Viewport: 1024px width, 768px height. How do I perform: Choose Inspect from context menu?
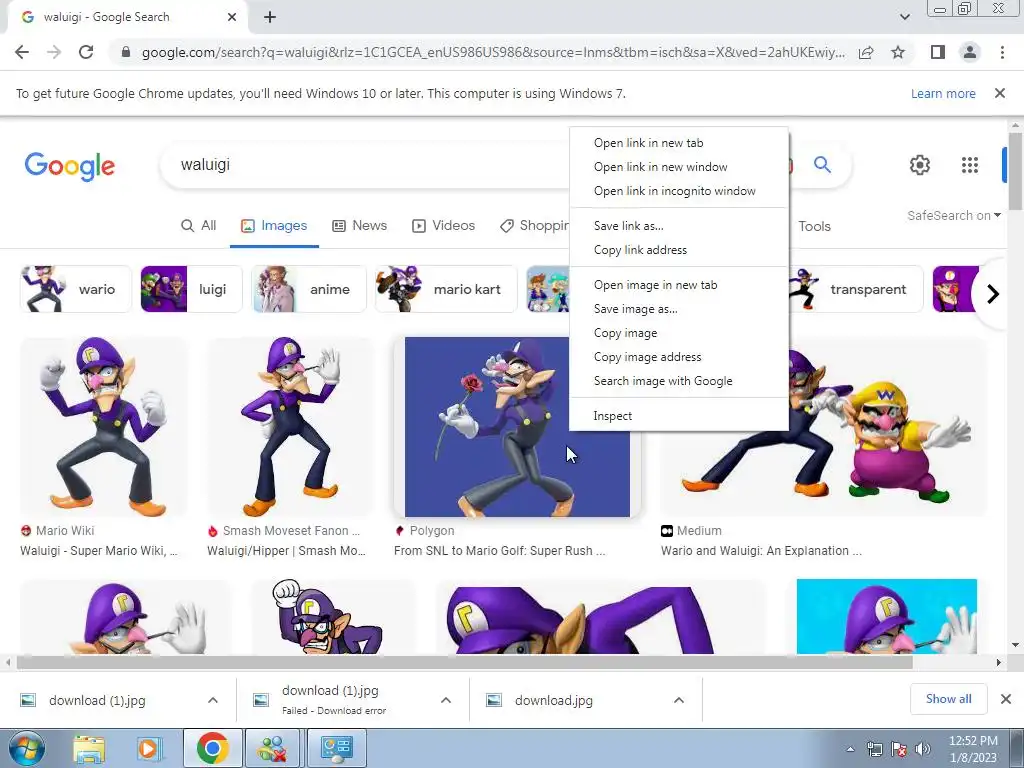point(679,416)
